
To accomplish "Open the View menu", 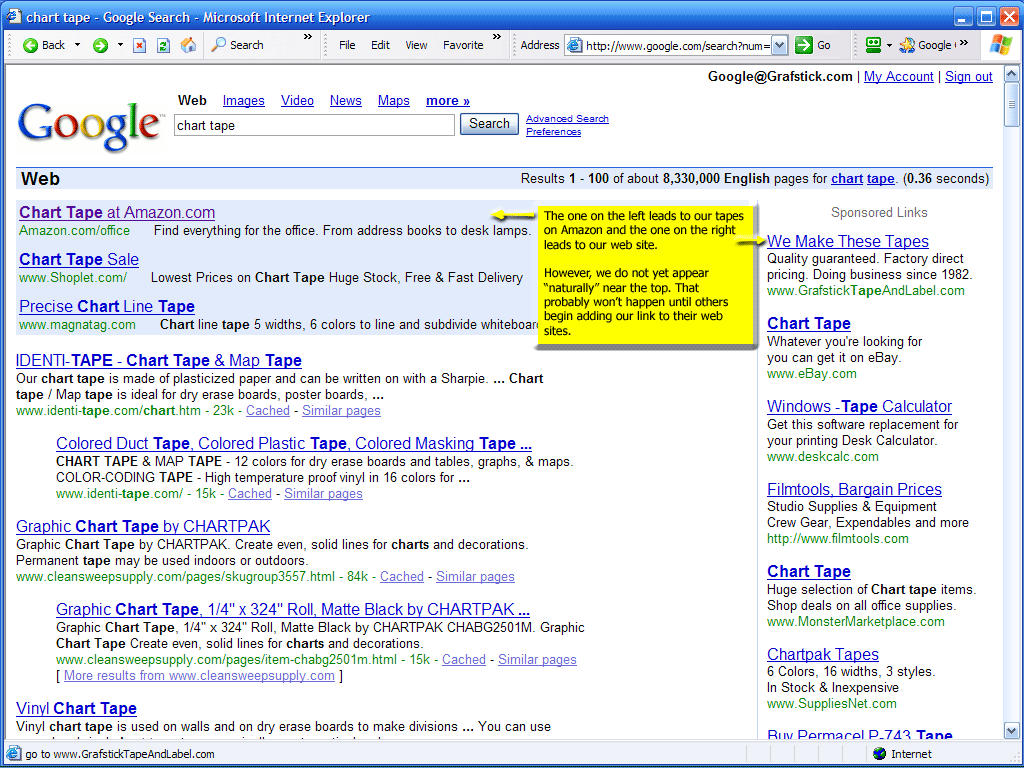I will point(416,45).
